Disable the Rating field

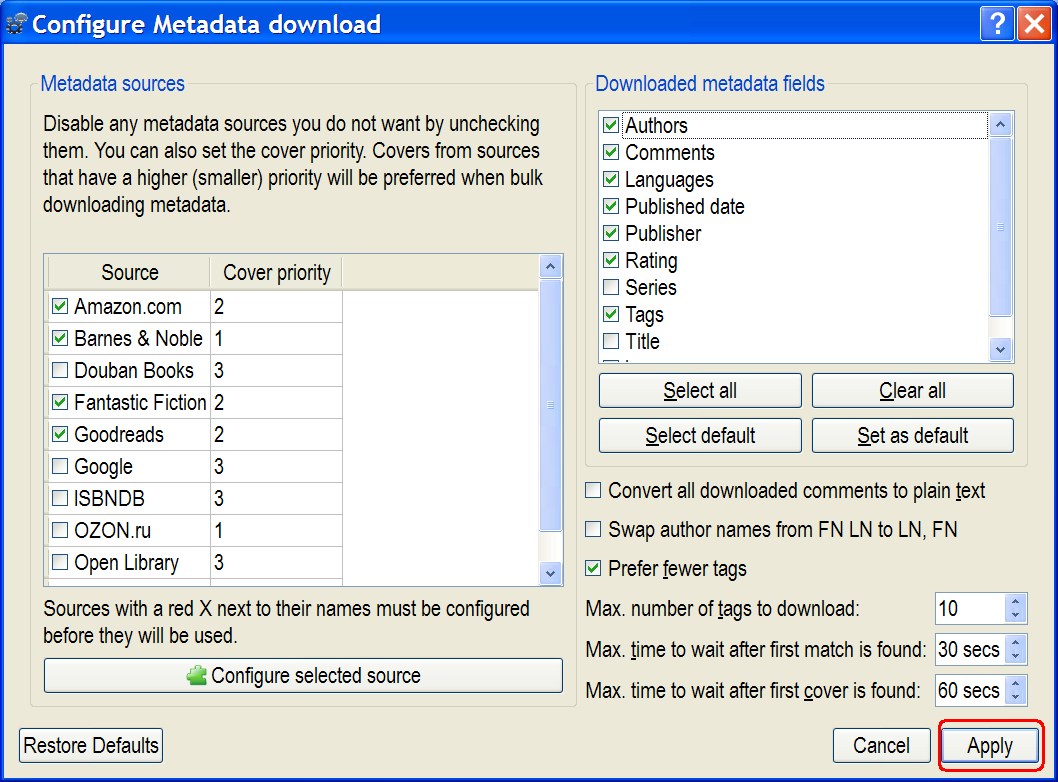point(611,260)
